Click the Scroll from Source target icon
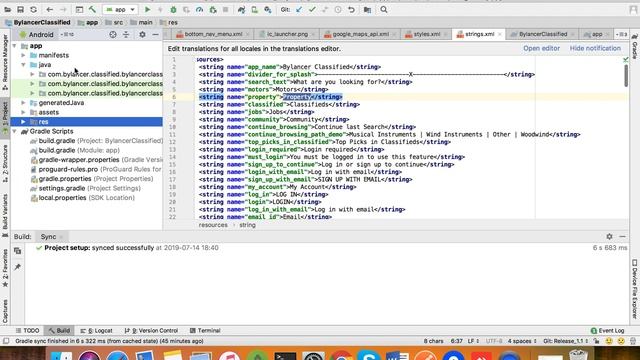The width and height of the screenshot is (640, 360). [113, 35]
